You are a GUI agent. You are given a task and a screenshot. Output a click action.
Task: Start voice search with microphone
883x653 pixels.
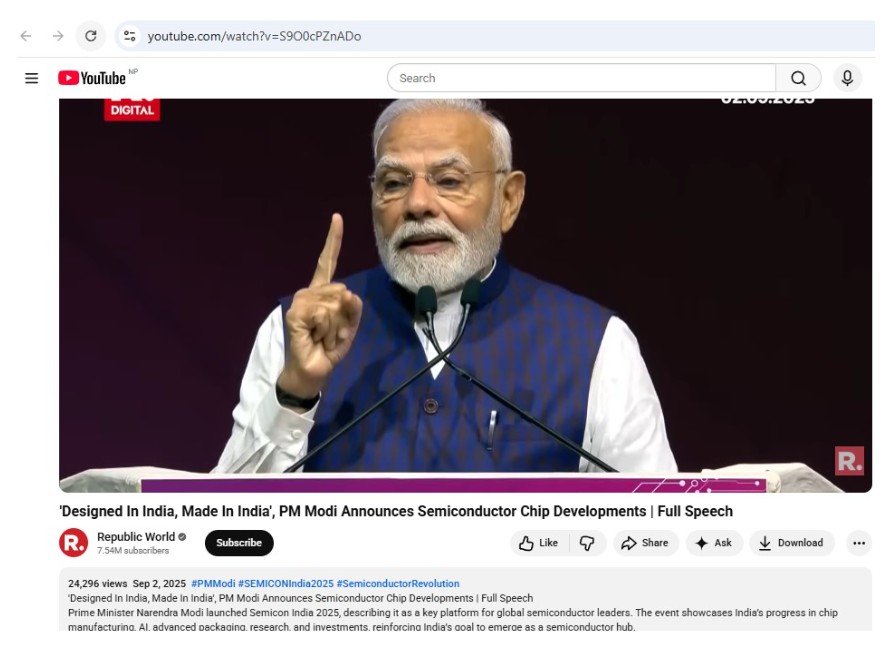tap(847, 78)
